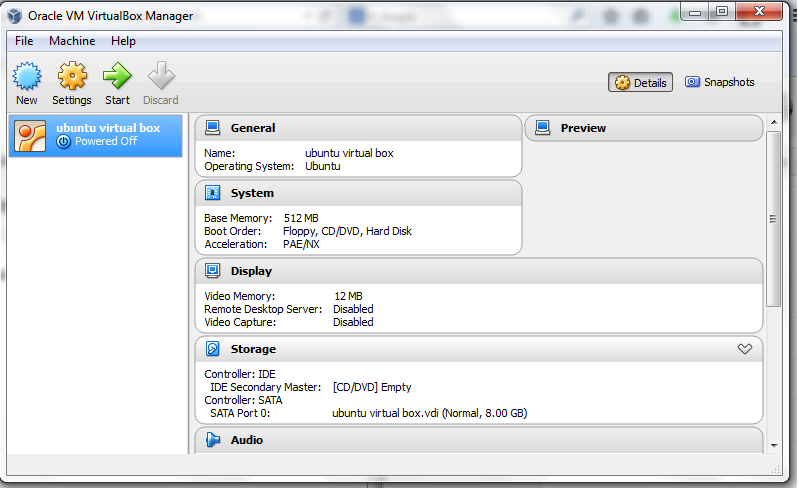Click the details pane scroll down arrow
Viewport: 798px width, 488px height.
[x=774, y=445]
